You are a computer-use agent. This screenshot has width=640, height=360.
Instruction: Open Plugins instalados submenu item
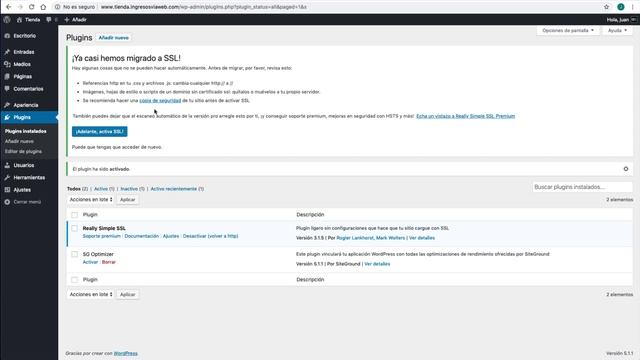pyautogui.click(x=26, y=131)
